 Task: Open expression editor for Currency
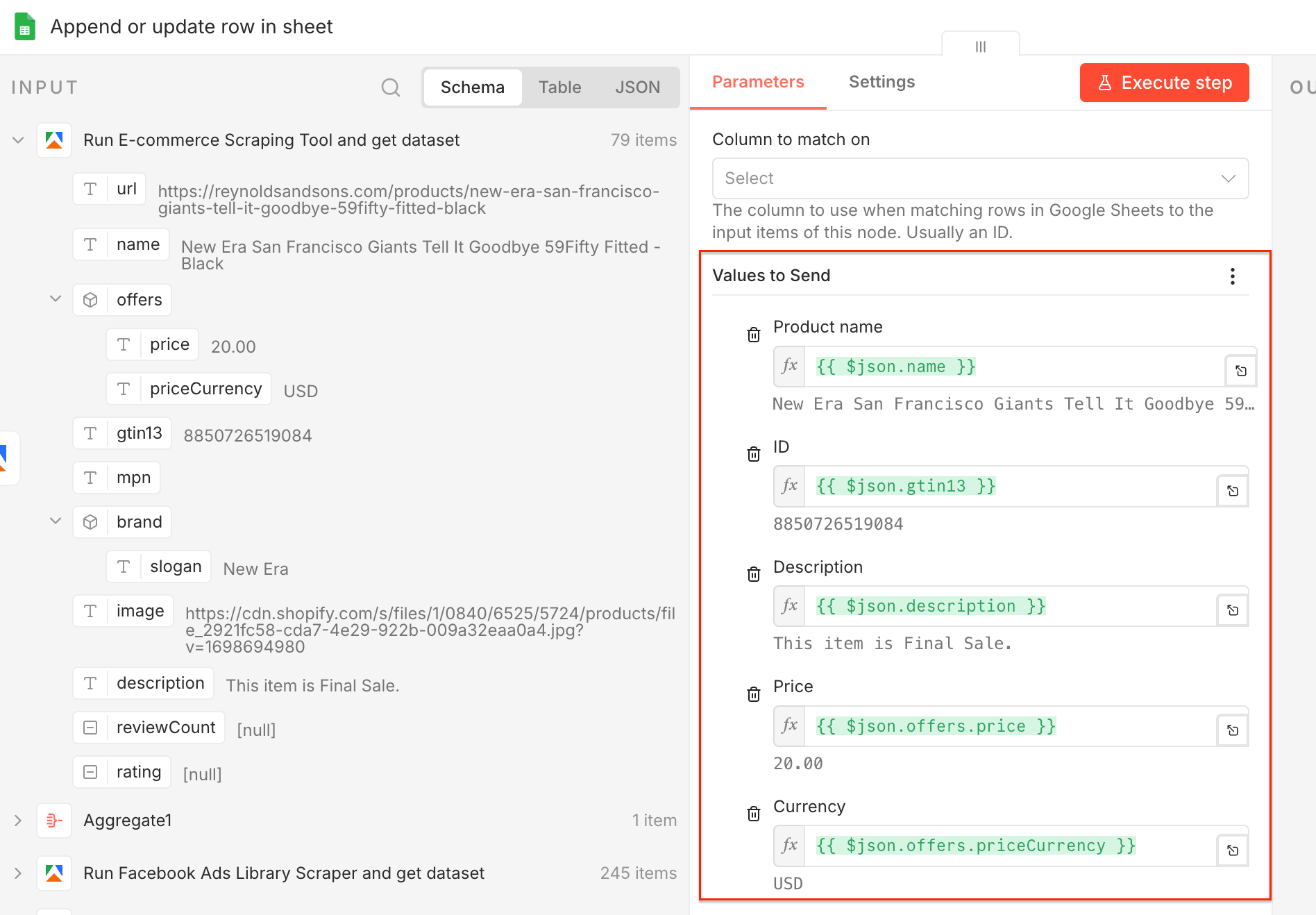1233,850
